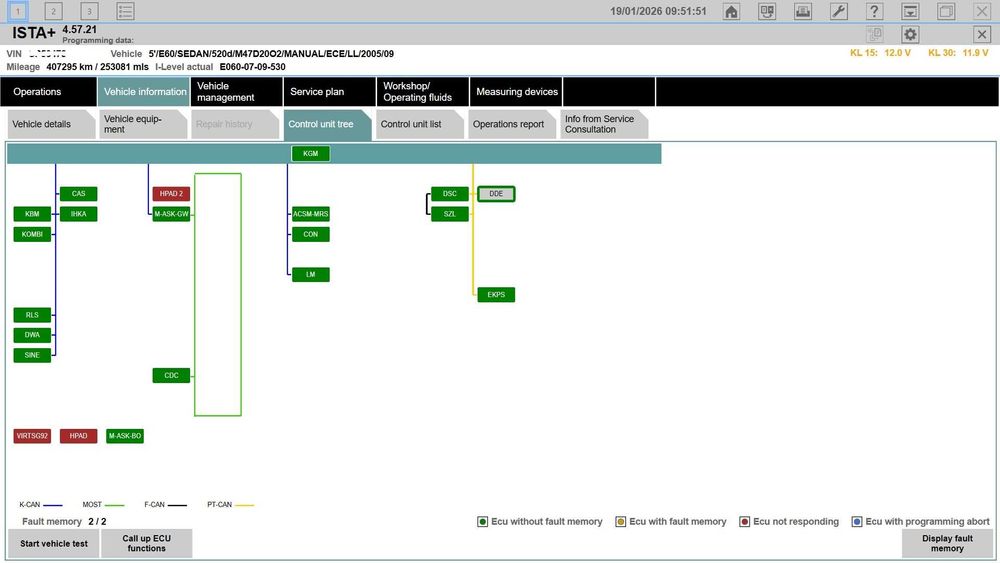Click the greyed copy icon beside gear

874,34
